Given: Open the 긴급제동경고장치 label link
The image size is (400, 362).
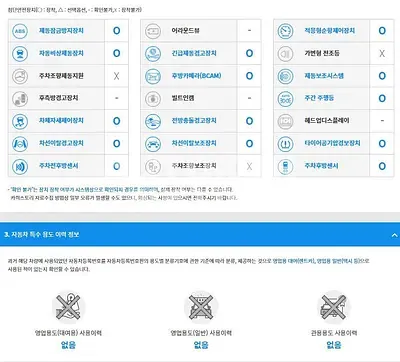Looking at the screenshot, I should point(194,53).
